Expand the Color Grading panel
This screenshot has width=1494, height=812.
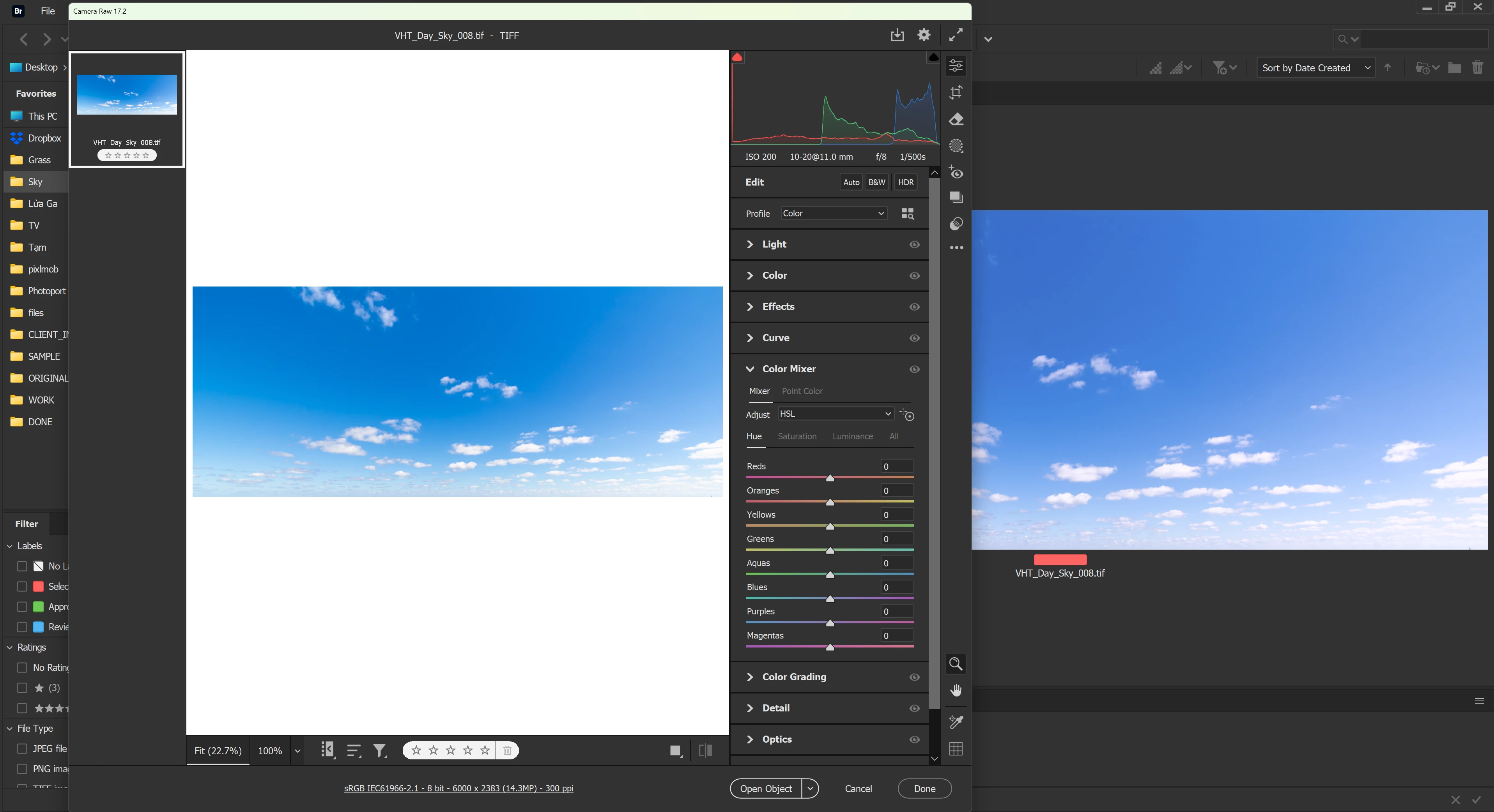point(794,677)
